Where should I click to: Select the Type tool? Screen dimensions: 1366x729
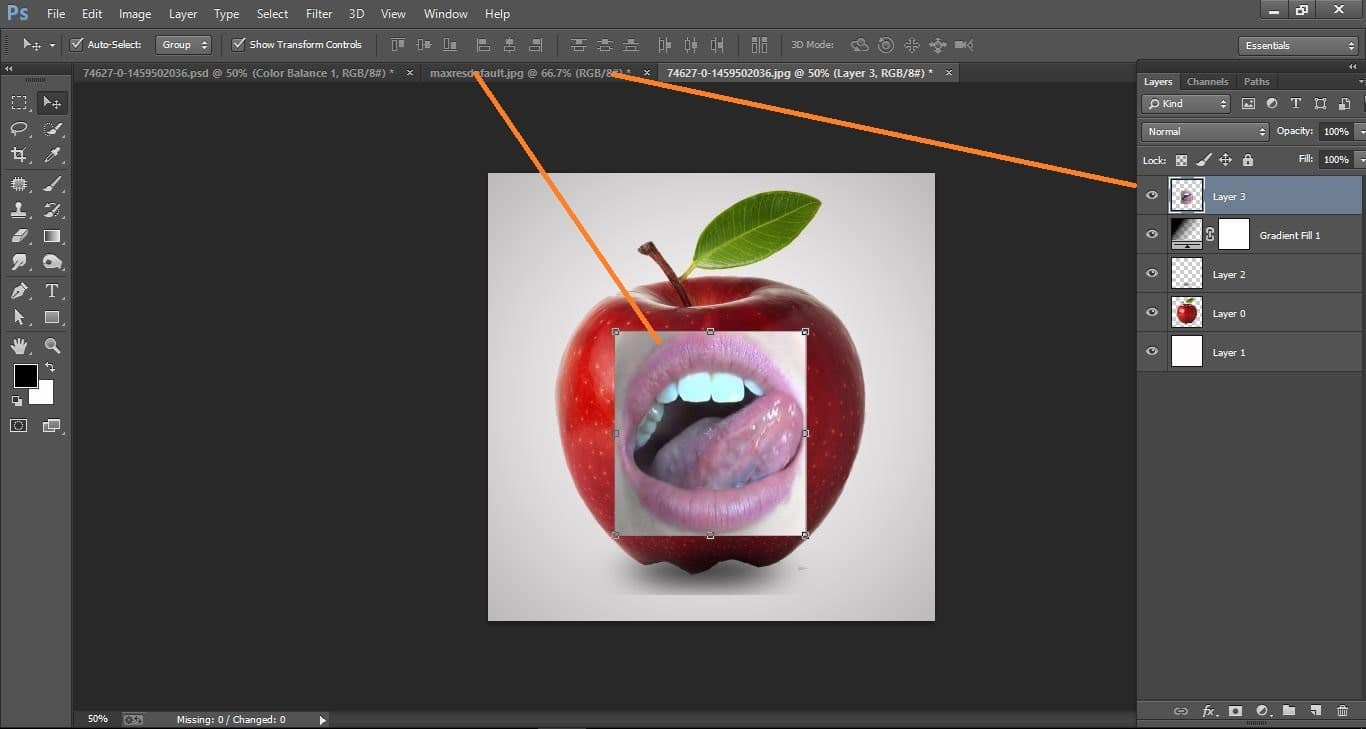pos(52,290)
